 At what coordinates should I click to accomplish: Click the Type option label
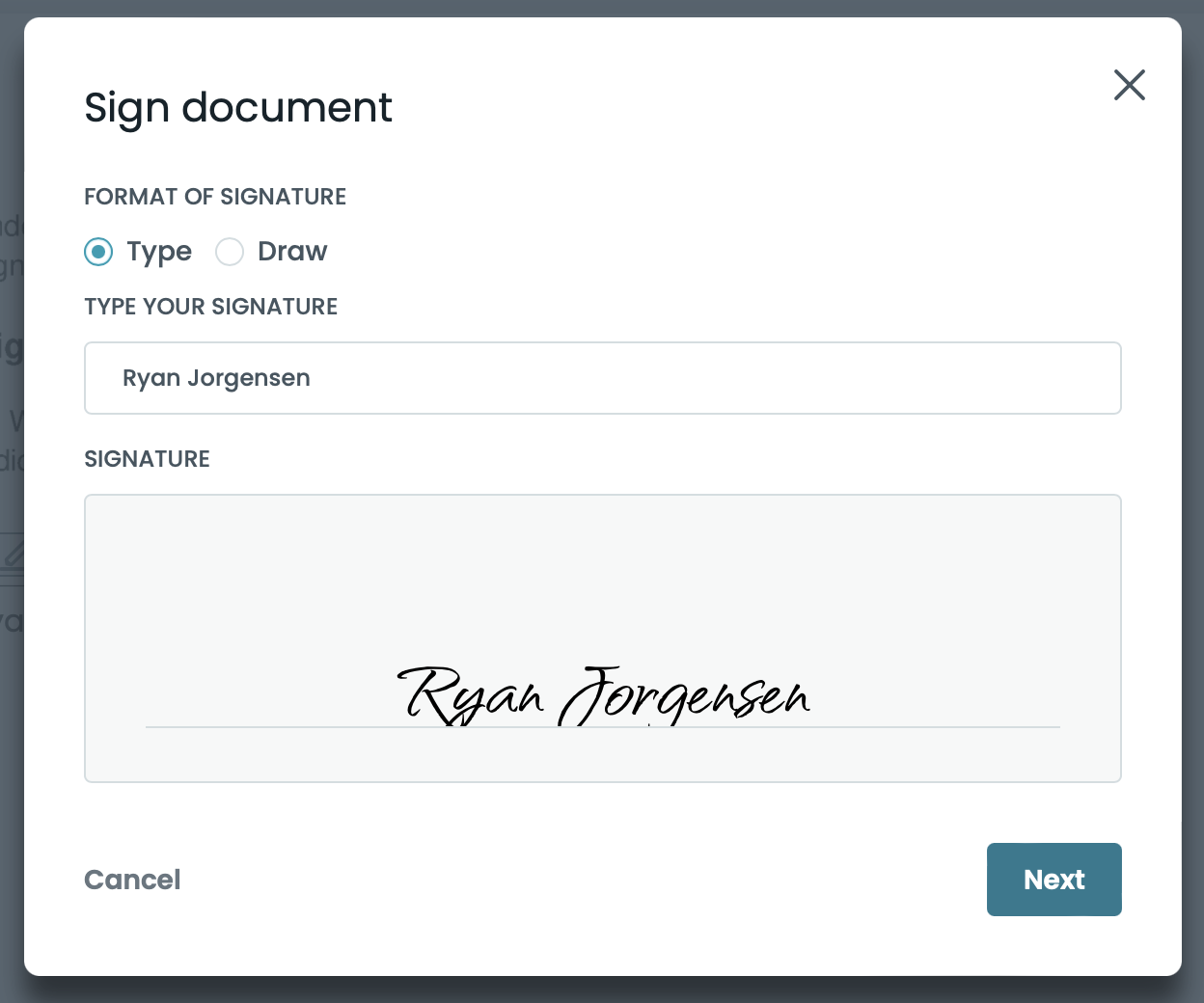click(159, 252)
